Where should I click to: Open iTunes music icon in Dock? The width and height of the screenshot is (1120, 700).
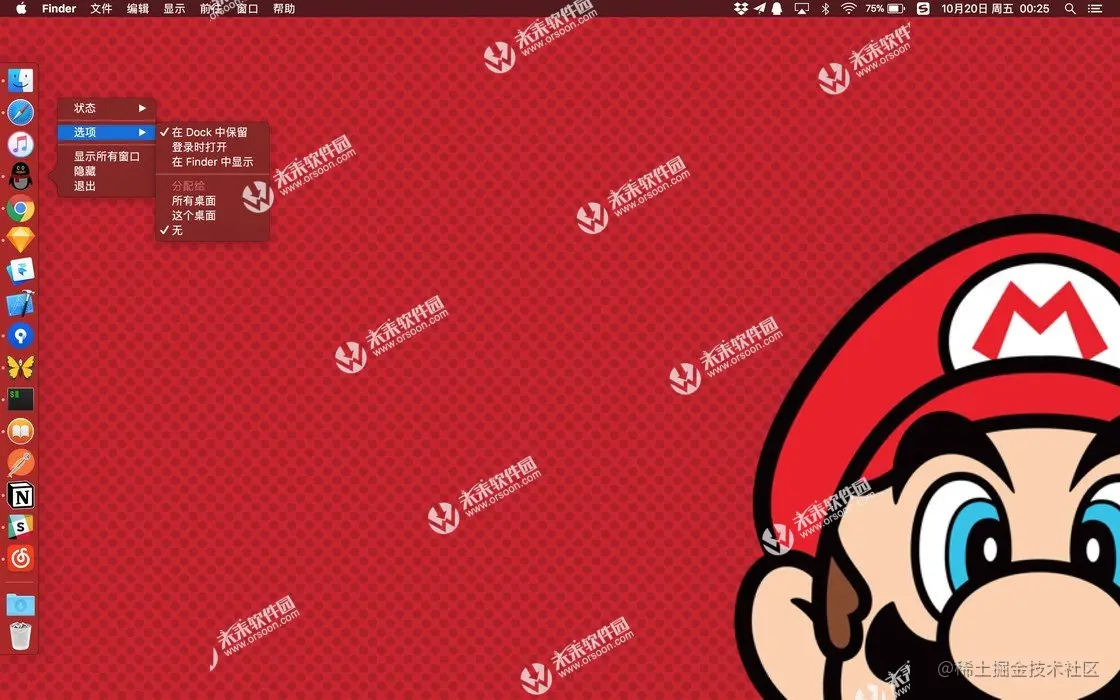pos(20,144)
